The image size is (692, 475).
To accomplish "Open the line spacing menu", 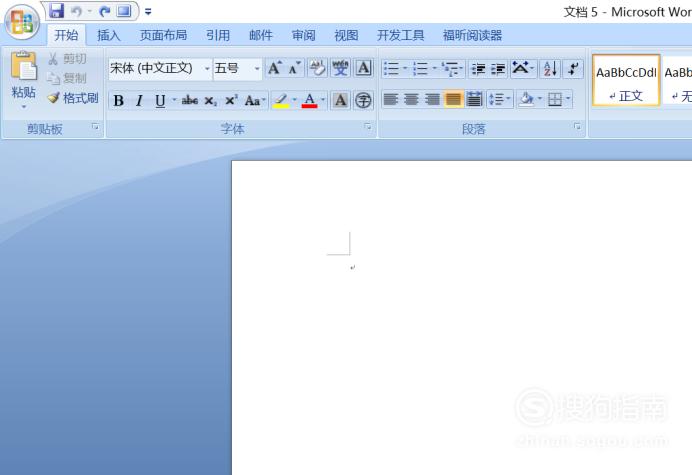I will pyautogui.click(x=500, y=99).
